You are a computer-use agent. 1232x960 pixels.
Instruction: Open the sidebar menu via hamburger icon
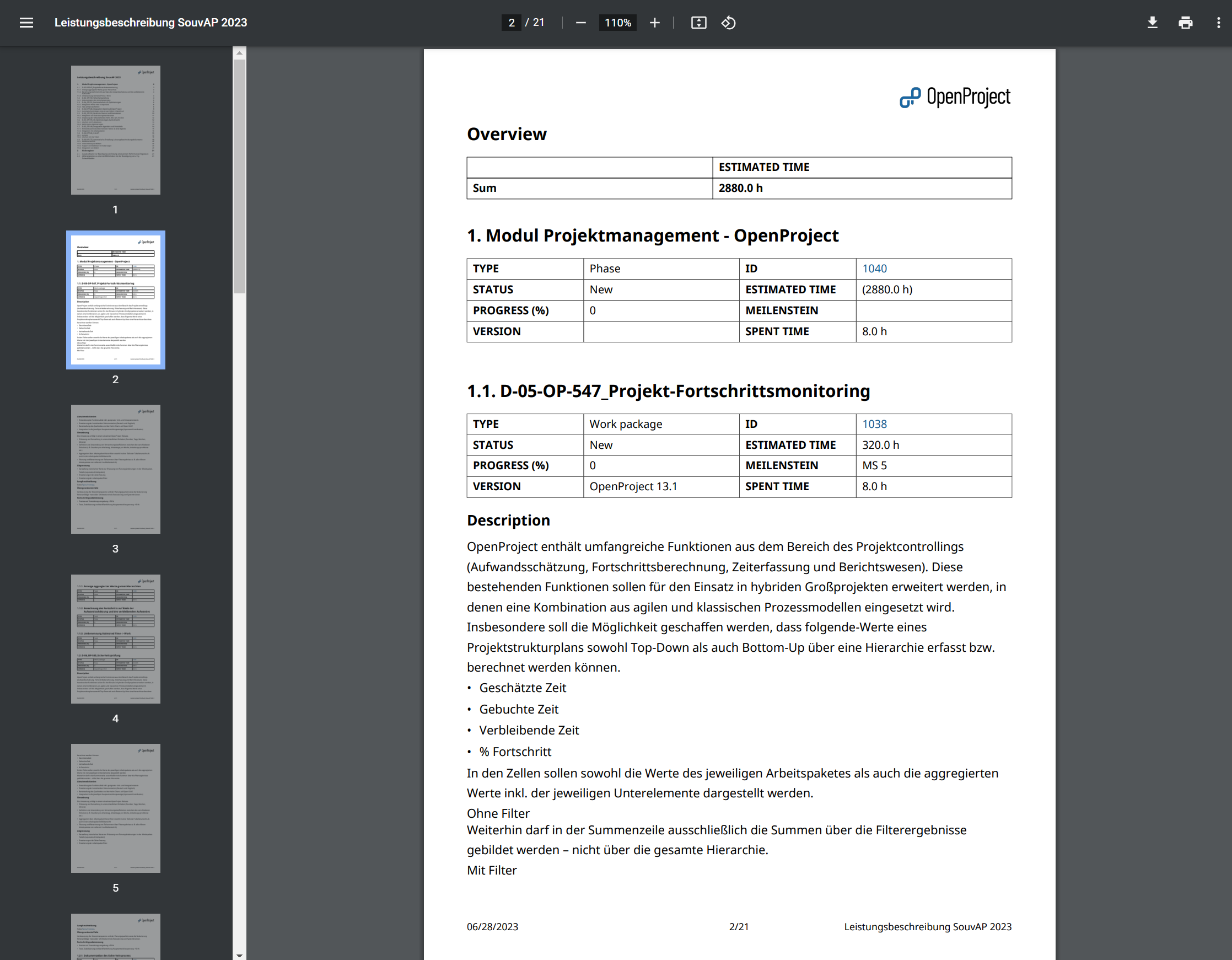(26, 23)
